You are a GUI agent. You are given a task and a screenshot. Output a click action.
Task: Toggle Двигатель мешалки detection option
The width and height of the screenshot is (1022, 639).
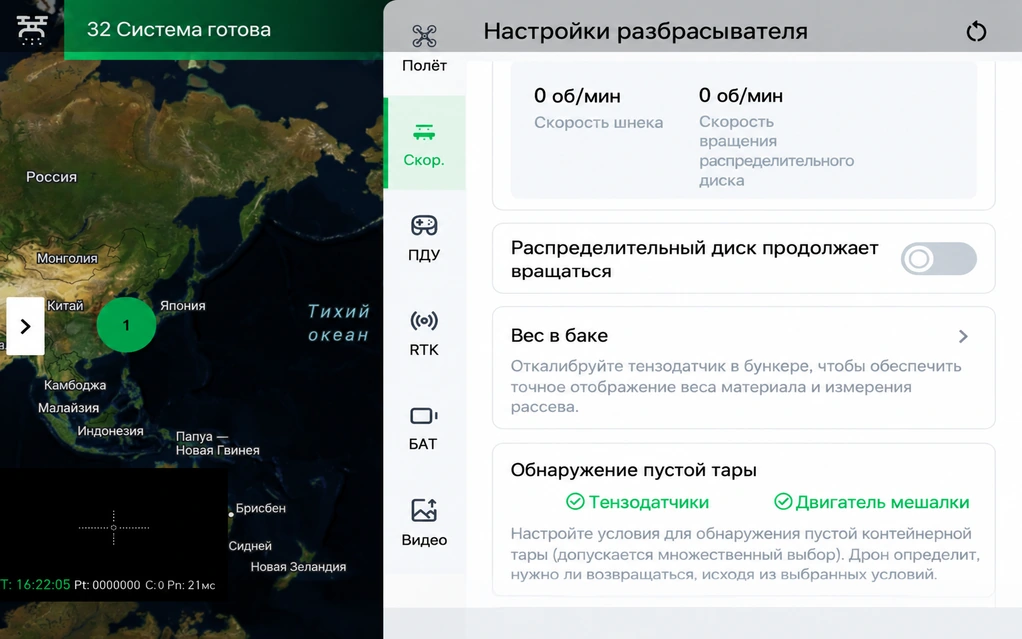click(871, 502)
